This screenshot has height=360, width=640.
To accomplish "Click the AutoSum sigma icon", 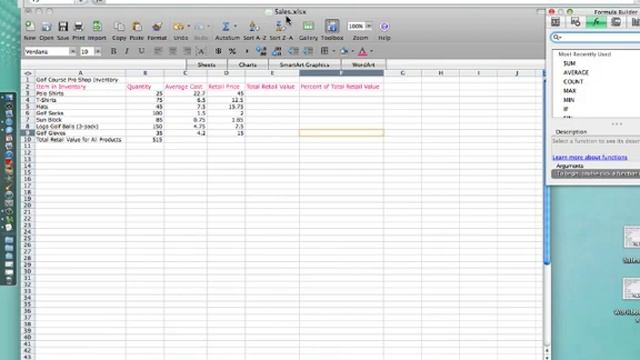I will pyautogui.click(x=225, y=27).
